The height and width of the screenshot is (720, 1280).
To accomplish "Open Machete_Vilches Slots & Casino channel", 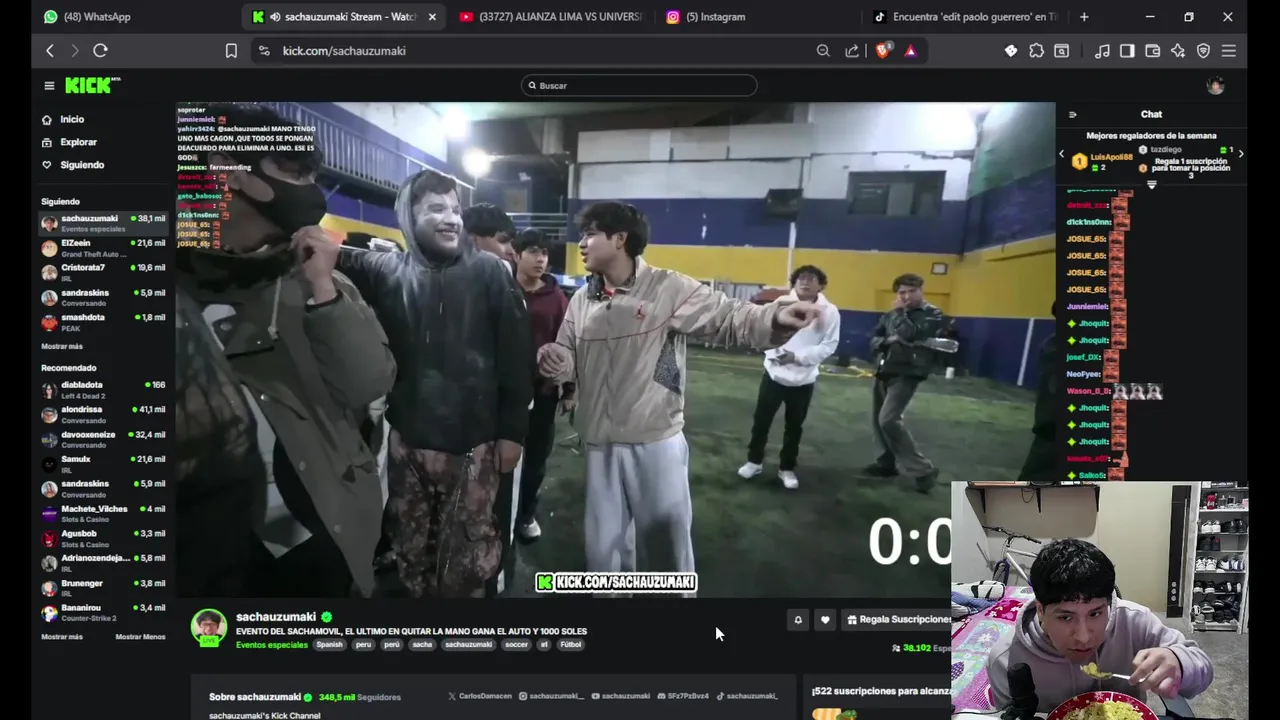I will tap(103, 513).
